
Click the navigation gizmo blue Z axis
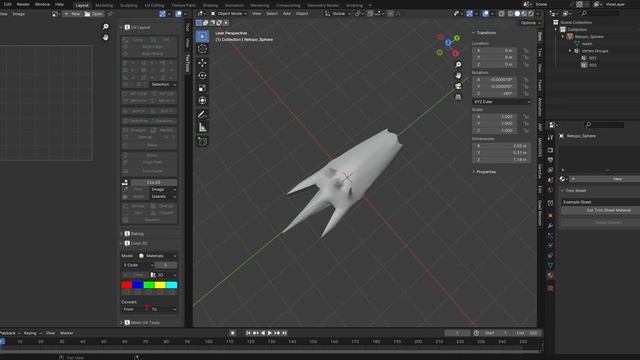pyautogui.click(x=448, y=42)
